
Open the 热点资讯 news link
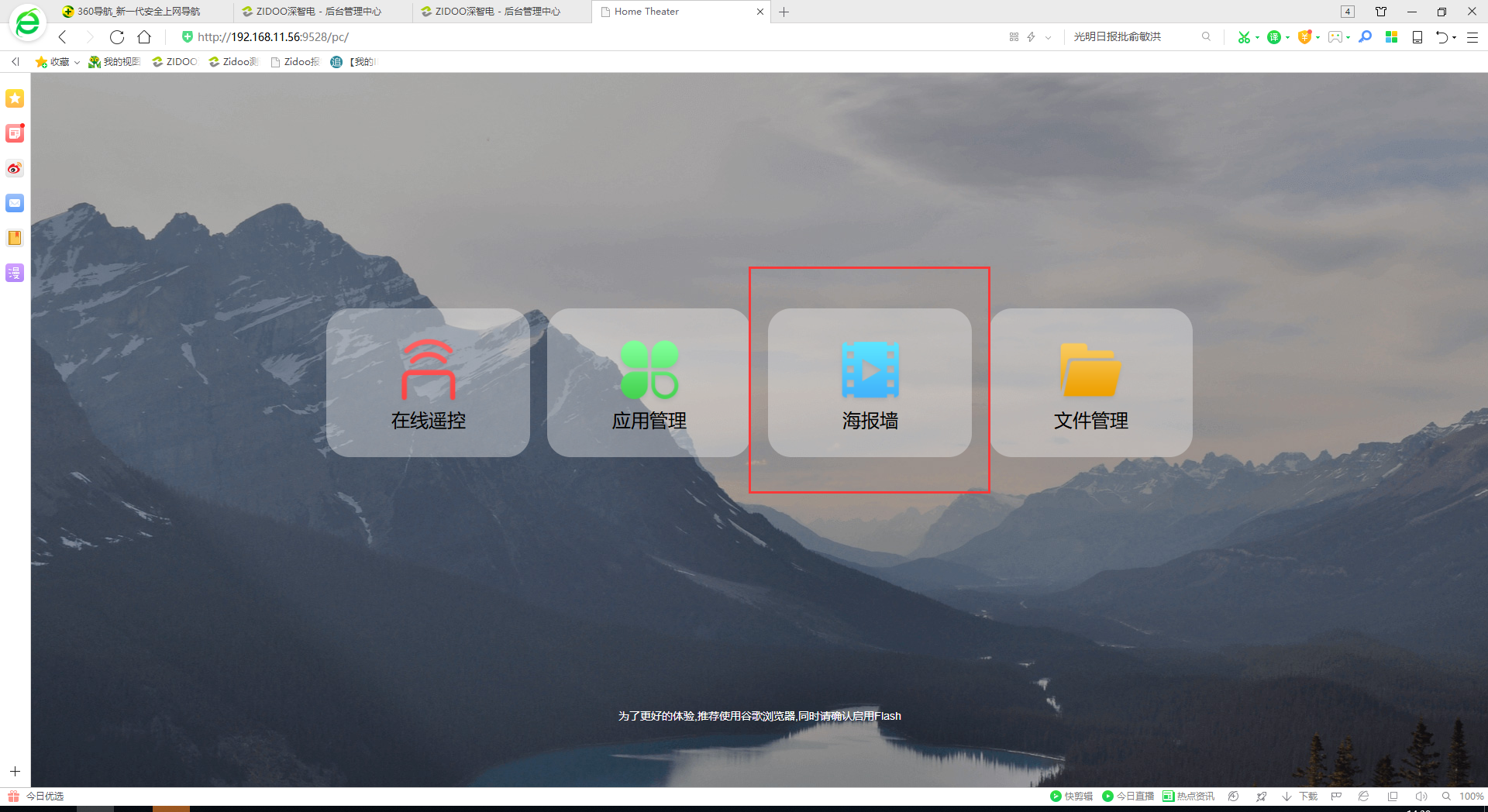[1189, 797]
